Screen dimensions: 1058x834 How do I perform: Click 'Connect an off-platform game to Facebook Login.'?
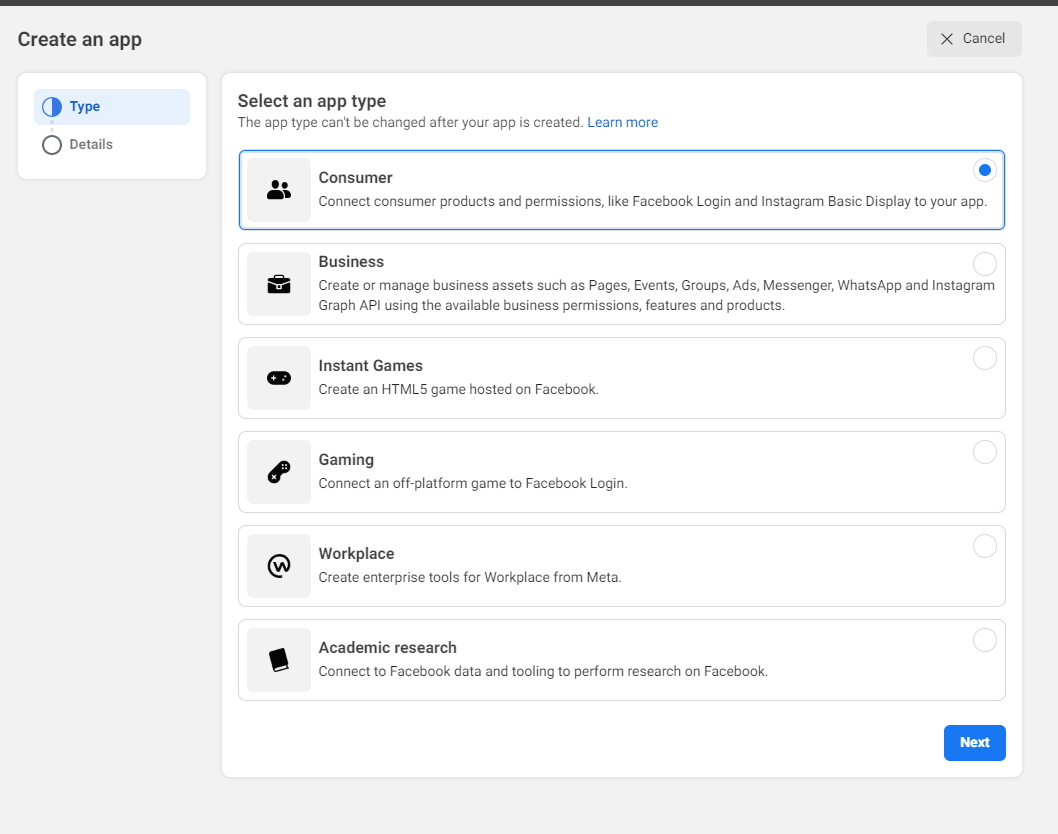tap(473, 483)
